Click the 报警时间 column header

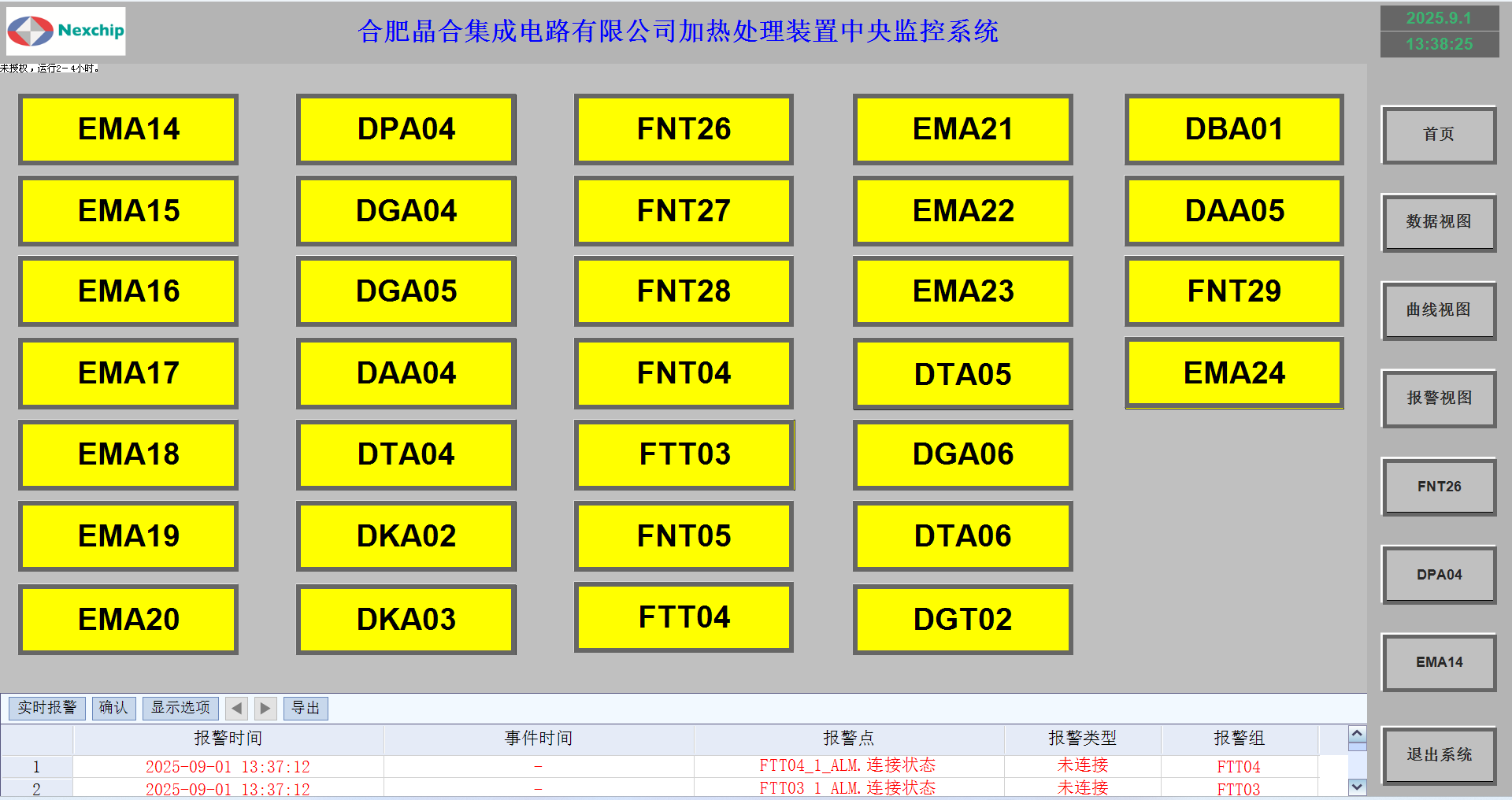(x=228, y=739)
